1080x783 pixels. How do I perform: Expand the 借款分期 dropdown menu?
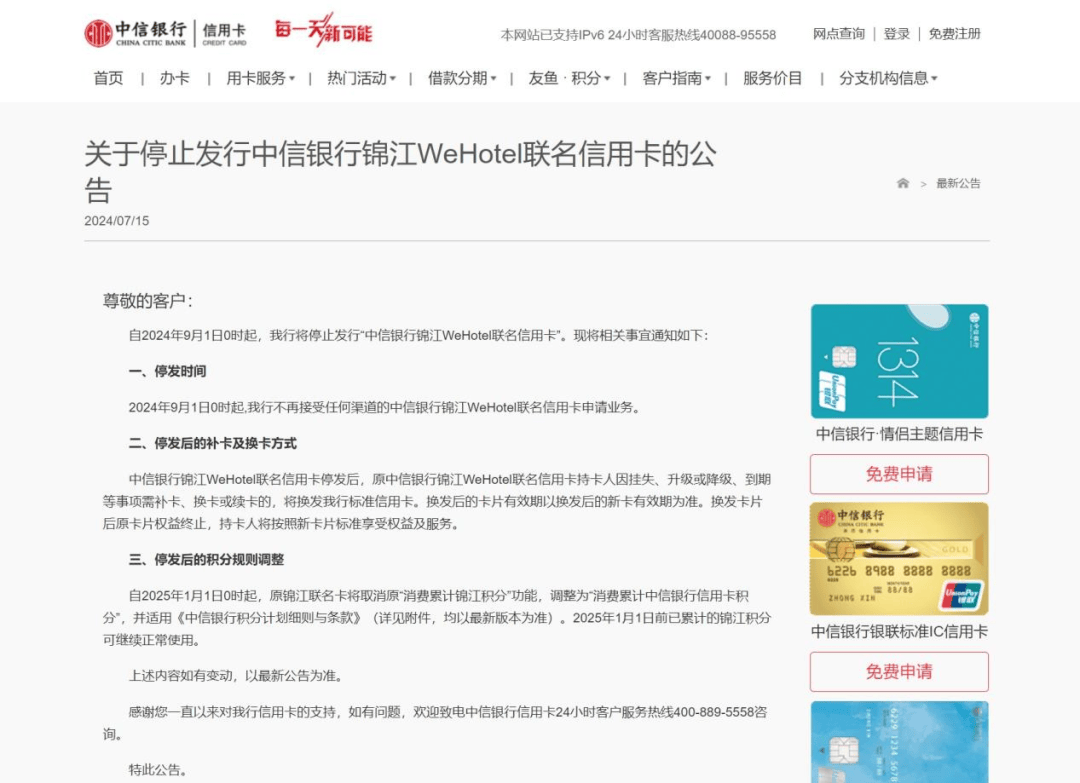click(461, 79)
